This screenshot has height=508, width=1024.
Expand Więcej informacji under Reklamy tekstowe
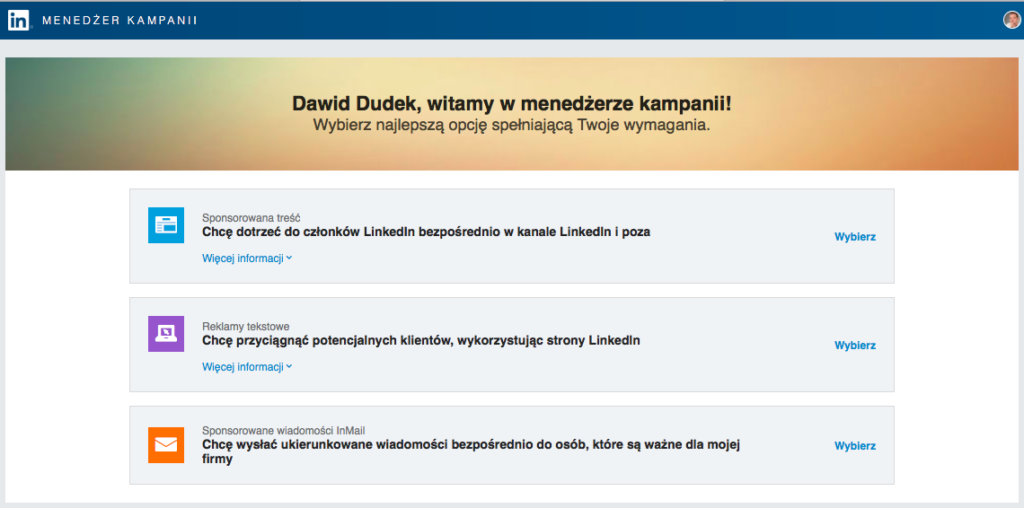tap(243, 367)
